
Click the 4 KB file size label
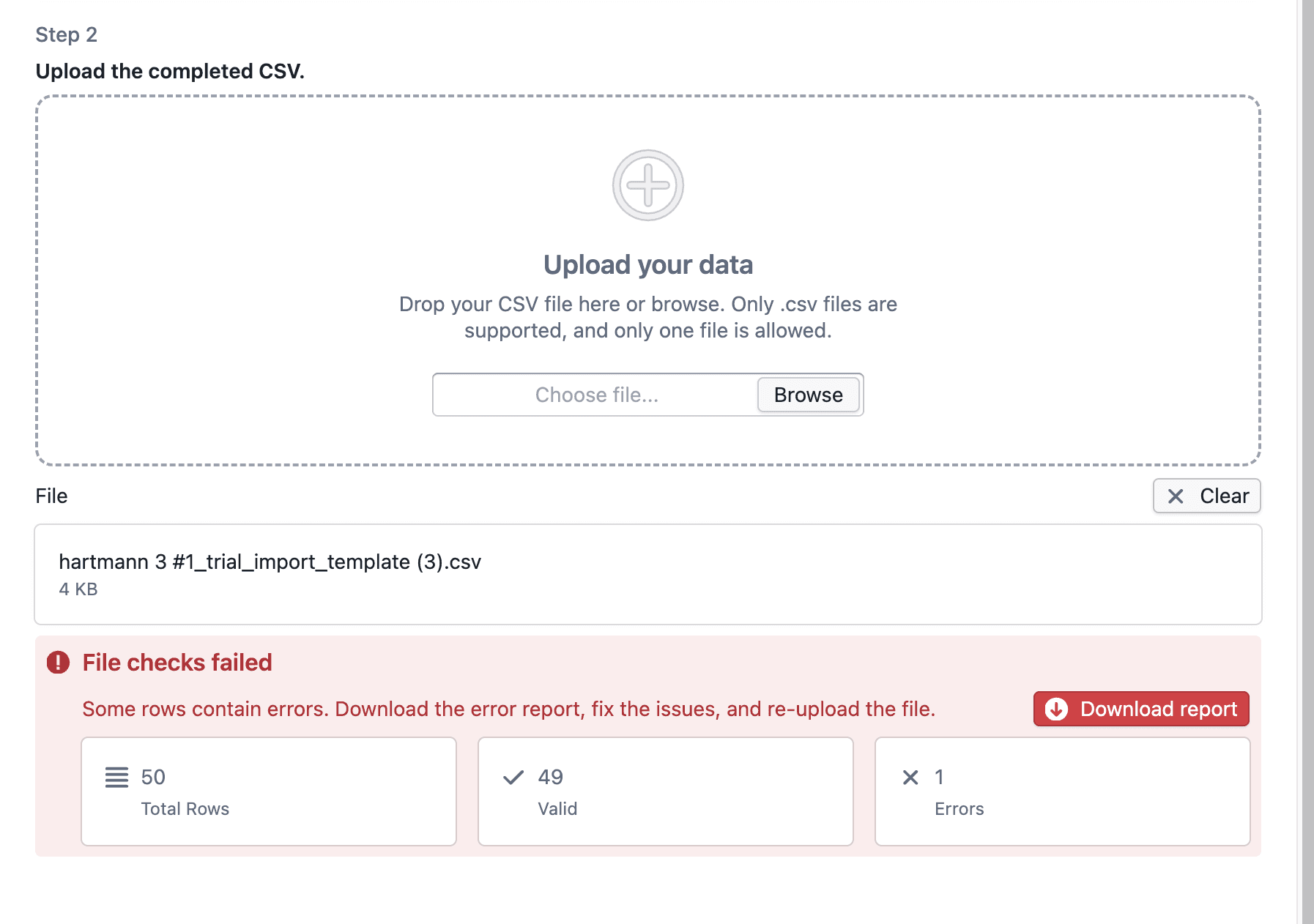tap(78, 589)
